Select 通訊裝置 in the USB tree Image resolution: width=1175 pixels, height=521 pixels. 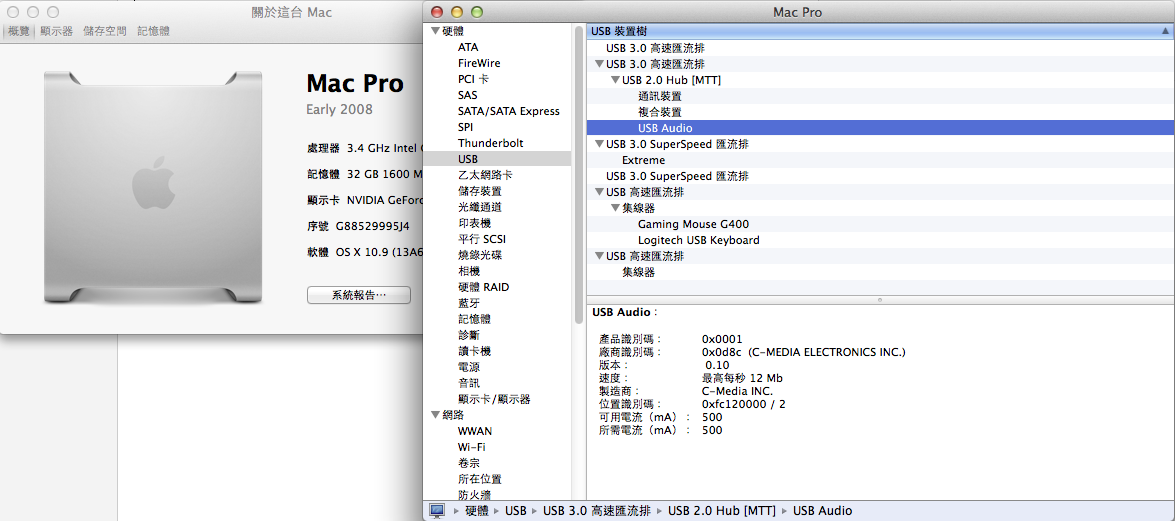(x=660, y=96)
